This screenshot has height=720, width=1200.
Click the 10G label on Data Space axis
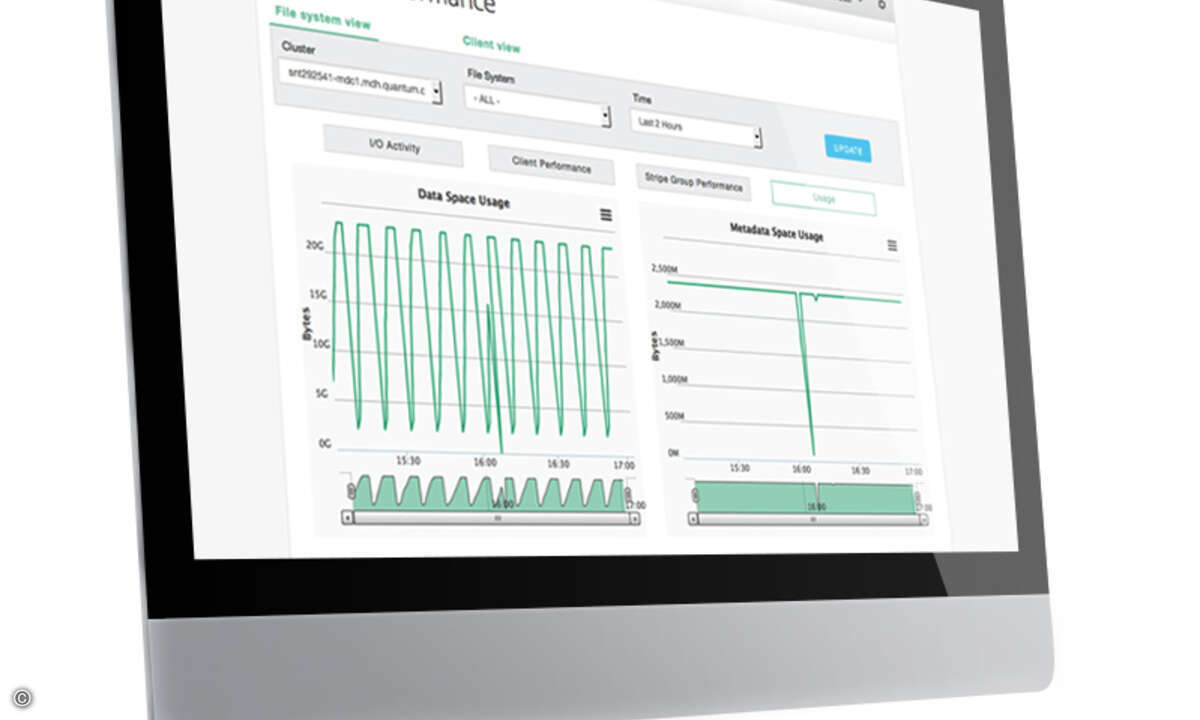pos(322,343)
